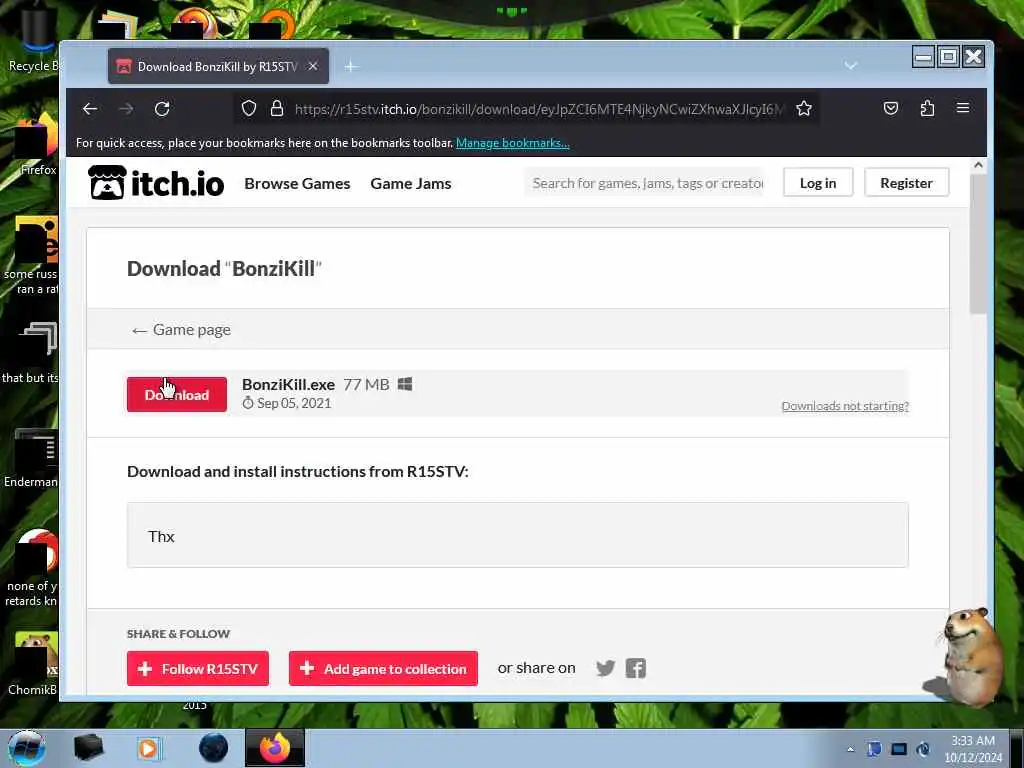Click the grayed forward arrow button
Image resolution: width=1024 pixels, height=768 pixels.
pyautogui.click(x=126, y=108)
